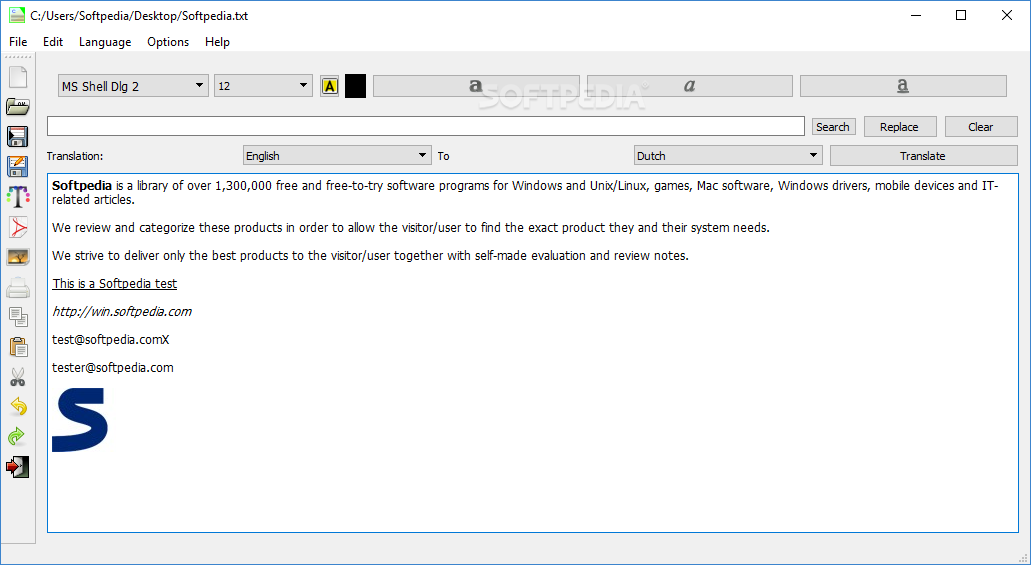Save file with black floppy disk icon

click(18, 136)
